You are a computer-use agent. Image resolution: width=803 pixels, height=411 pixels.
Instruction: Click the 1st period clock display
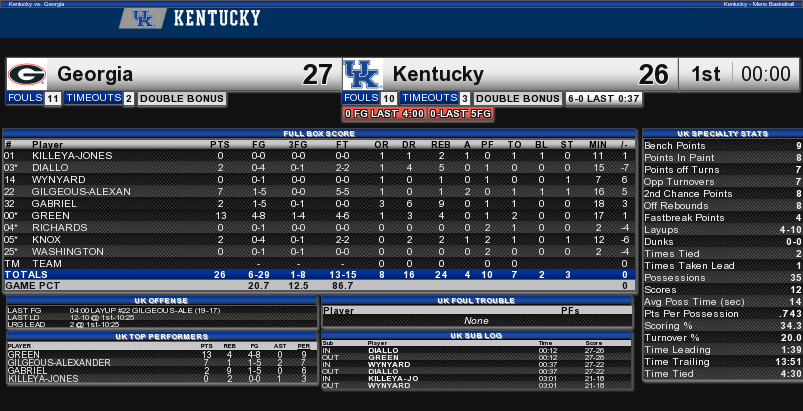click(x=741, y=75)
